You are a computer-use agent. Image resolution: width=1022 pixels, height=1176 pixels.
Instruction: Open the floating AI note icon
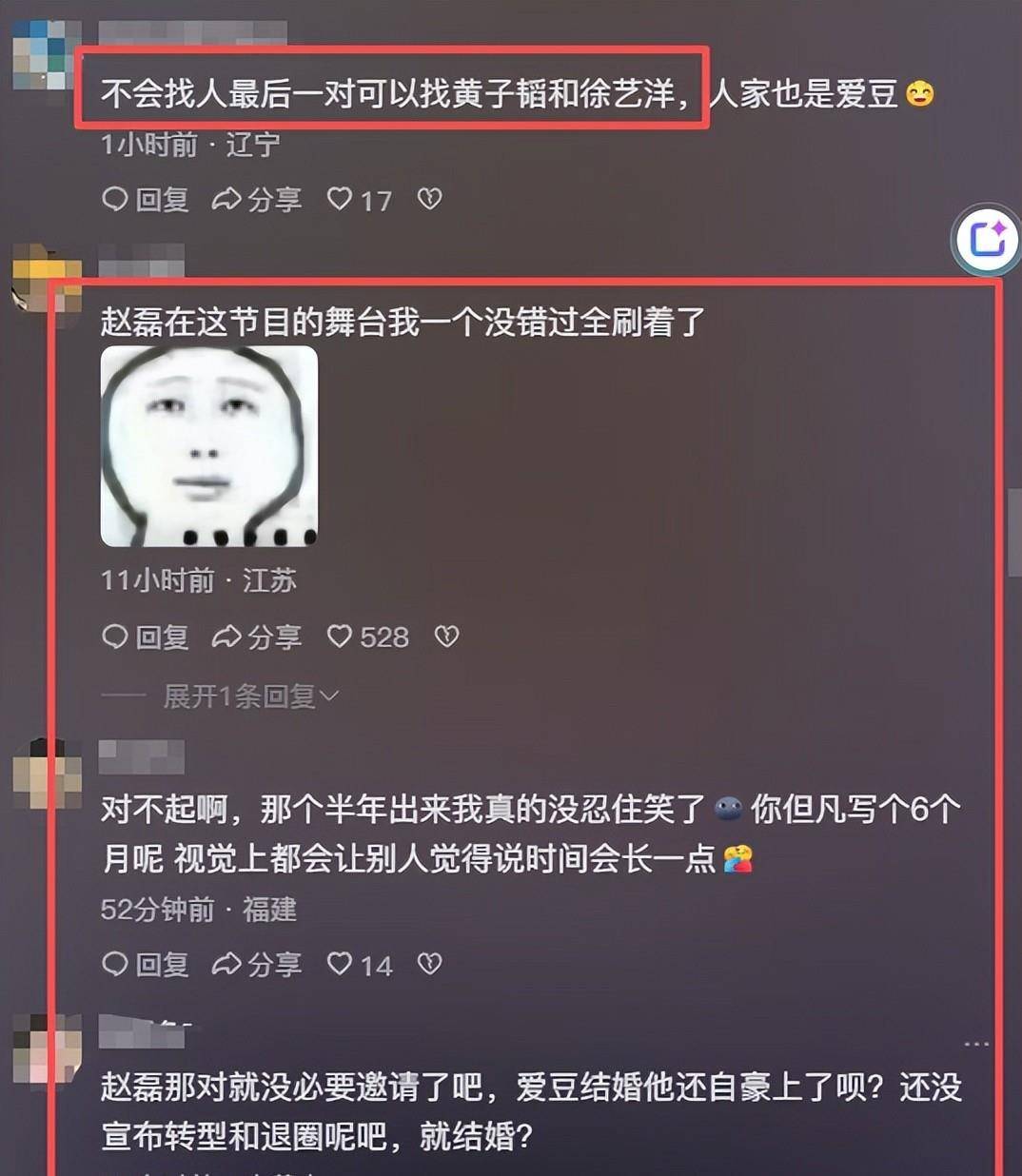987,239
